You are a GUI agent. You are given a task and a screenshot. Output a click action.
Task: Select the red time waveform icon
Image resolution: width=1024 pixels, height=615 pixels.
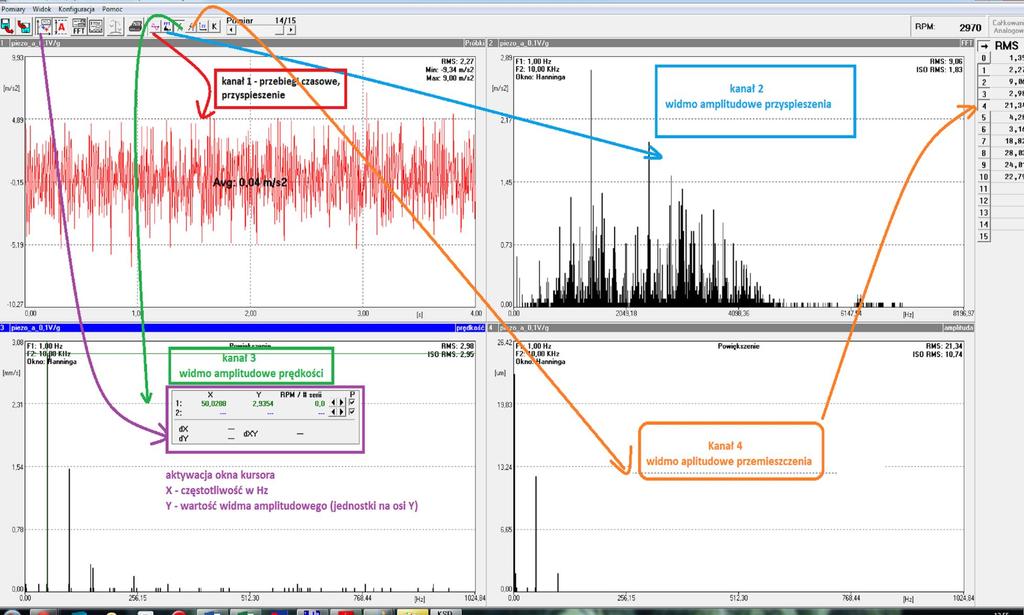(155, 26)
